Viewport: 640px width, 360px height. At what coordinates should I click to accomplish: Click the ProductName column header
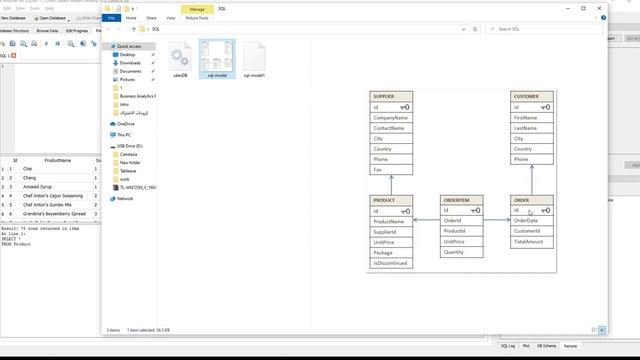point(58,160)
